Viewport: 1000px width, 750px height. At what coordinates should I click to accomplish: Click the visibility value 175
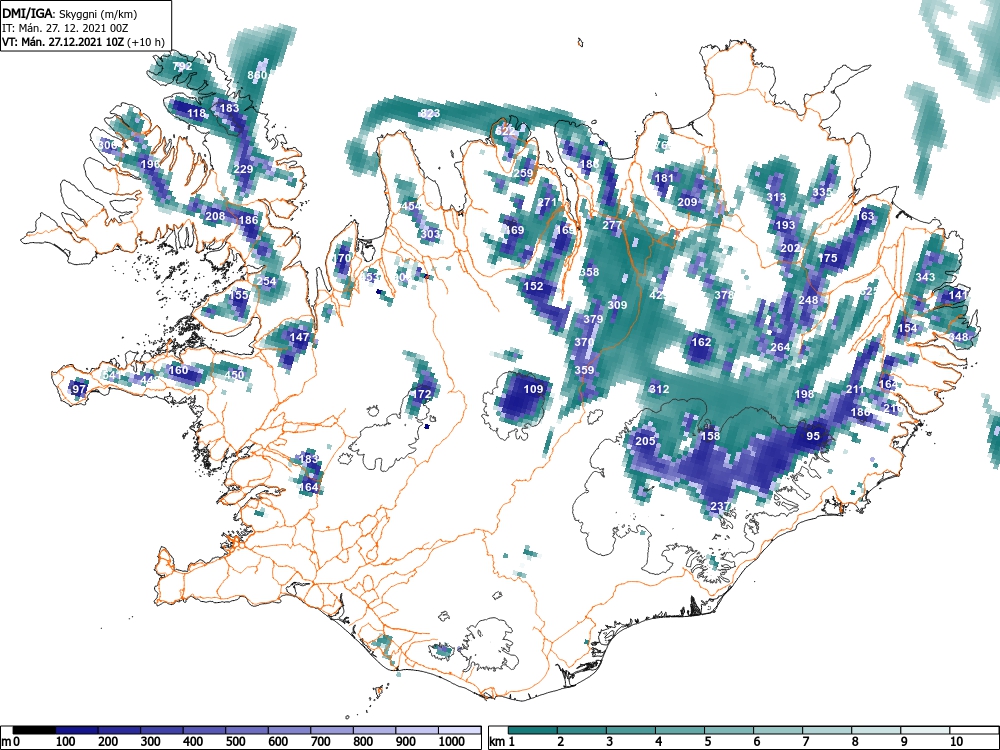pos(827,258)
